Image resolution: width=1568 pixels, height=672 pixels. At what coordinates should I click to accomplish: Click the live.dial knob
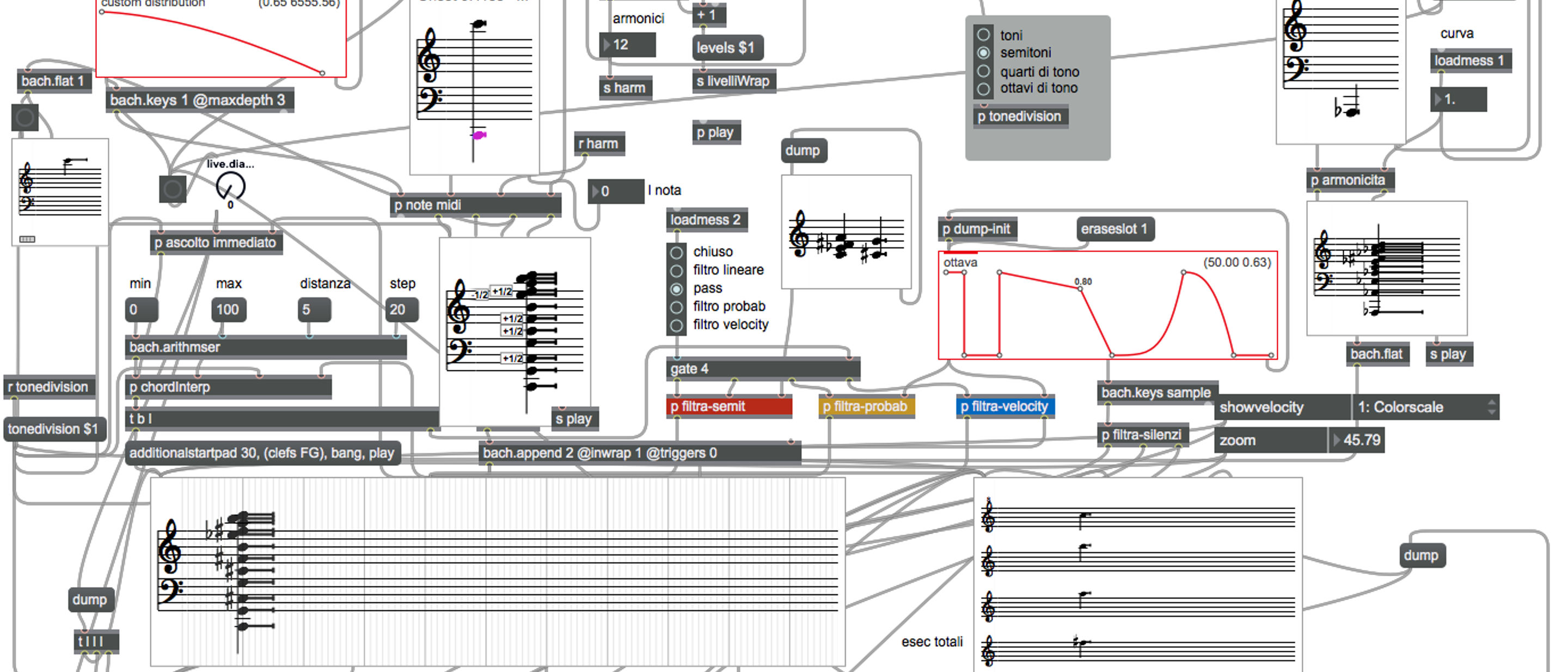click(x=231, y=186)
